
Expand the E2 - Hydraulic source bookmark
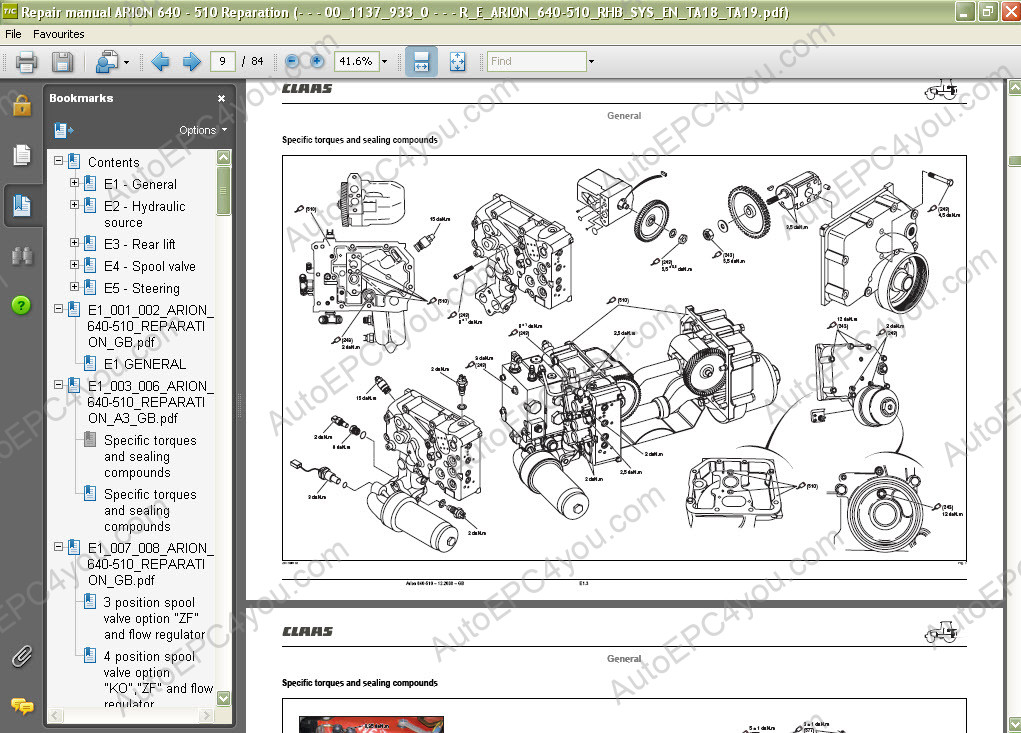[74, 205]
